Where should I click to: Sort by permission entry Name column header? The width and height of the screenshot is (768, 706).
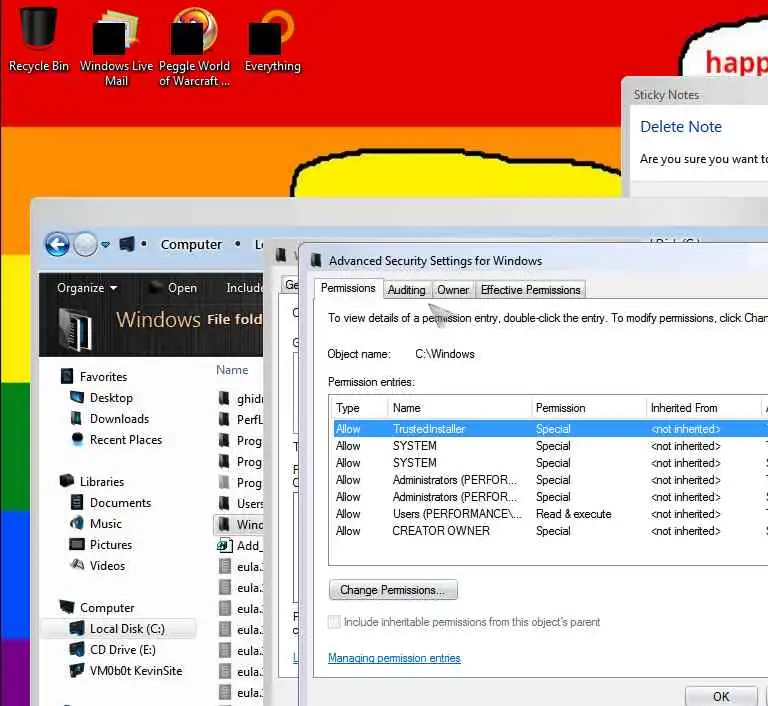[x=459, y=408]
